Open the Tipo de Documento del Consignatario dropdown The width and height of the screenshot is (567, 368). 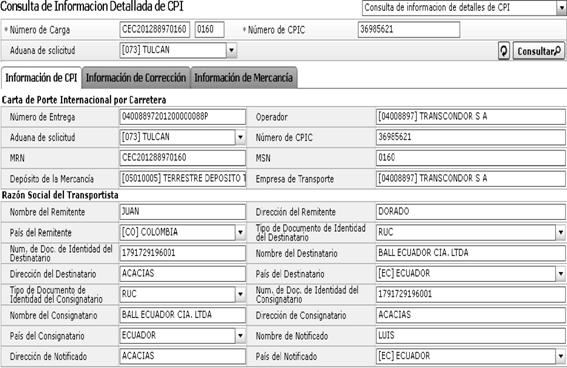click(240, 294)
